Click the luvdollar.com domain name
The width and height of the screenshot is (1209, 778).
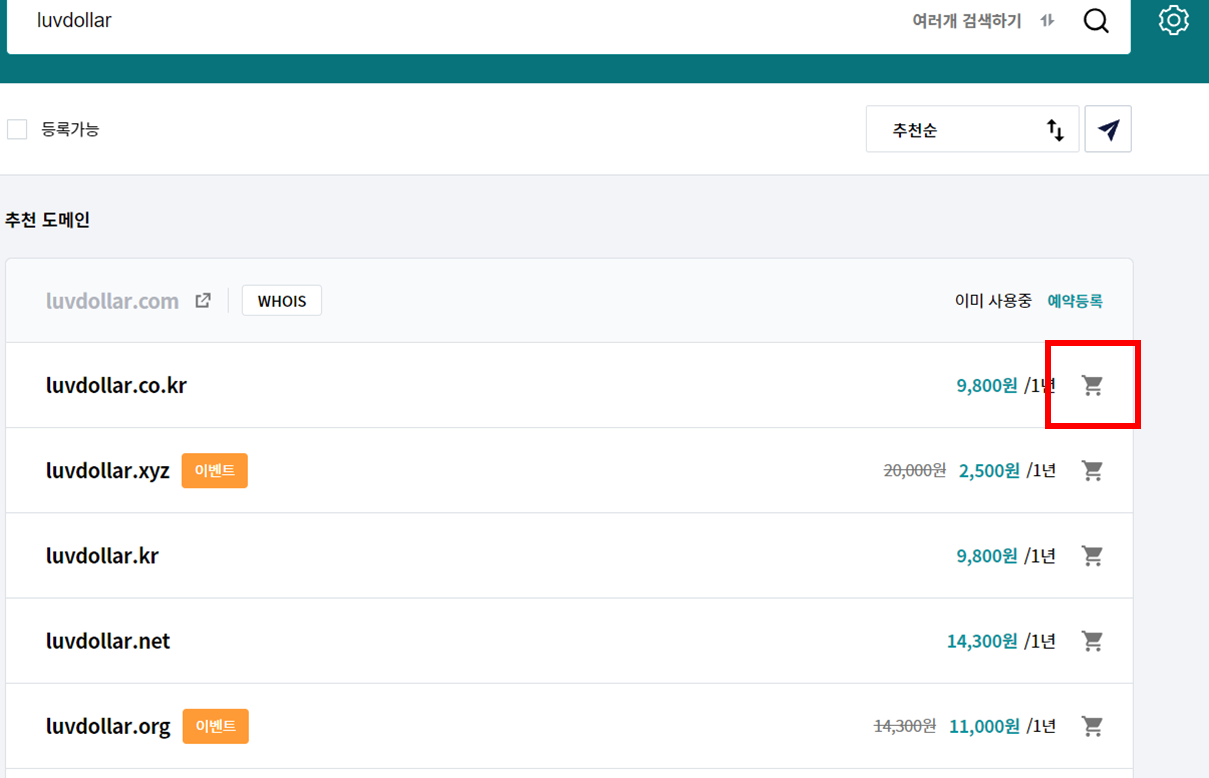point(112,300)
